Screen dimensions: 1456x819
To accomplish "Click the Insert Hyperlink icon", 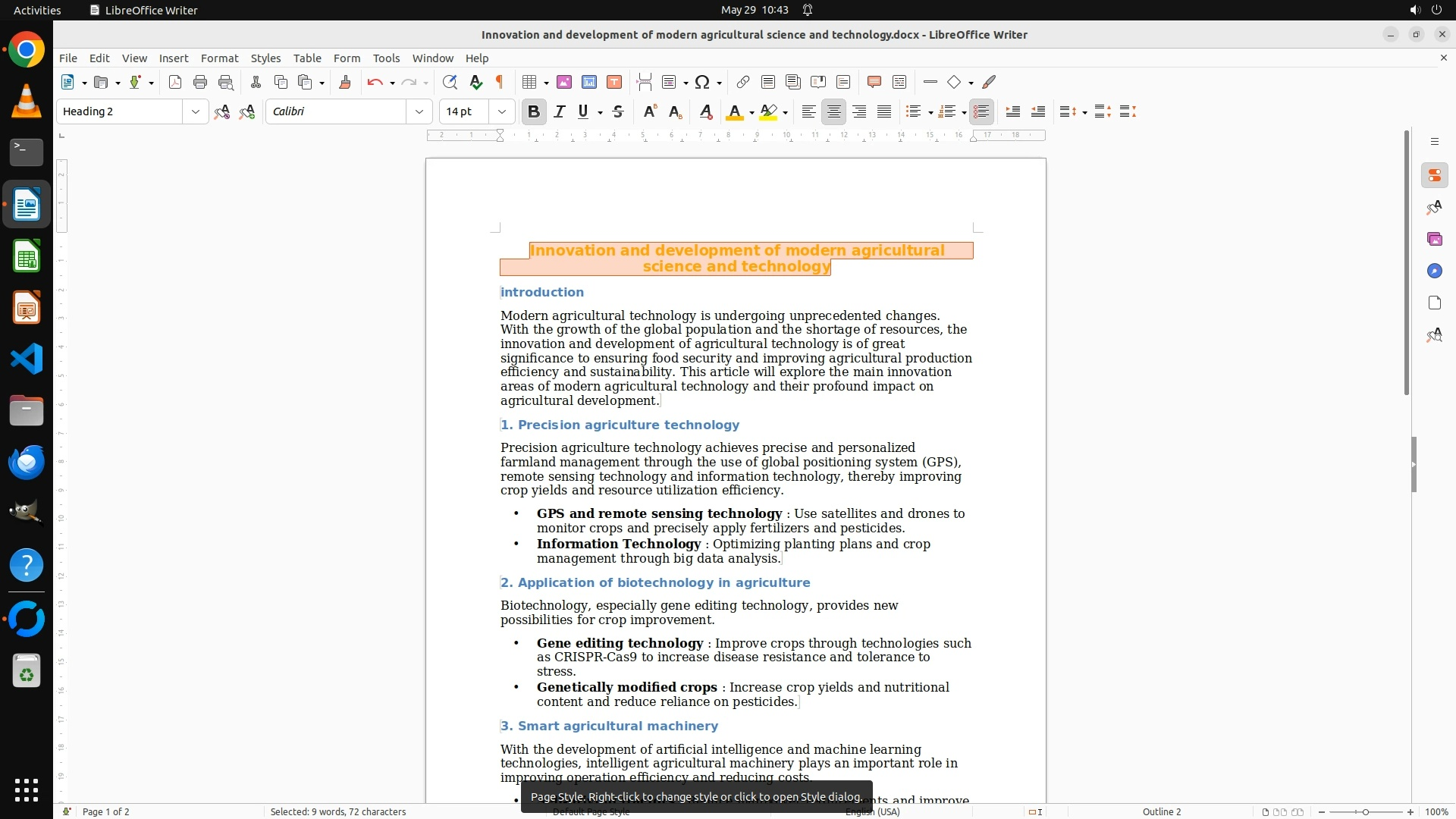I will pyautogui.click(x=743, y=82).
